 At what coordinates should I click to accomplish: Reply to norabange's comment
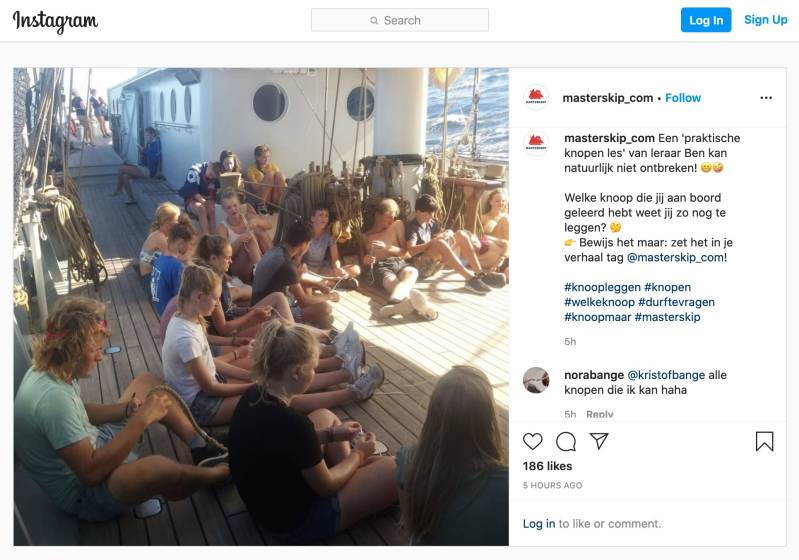599,414
